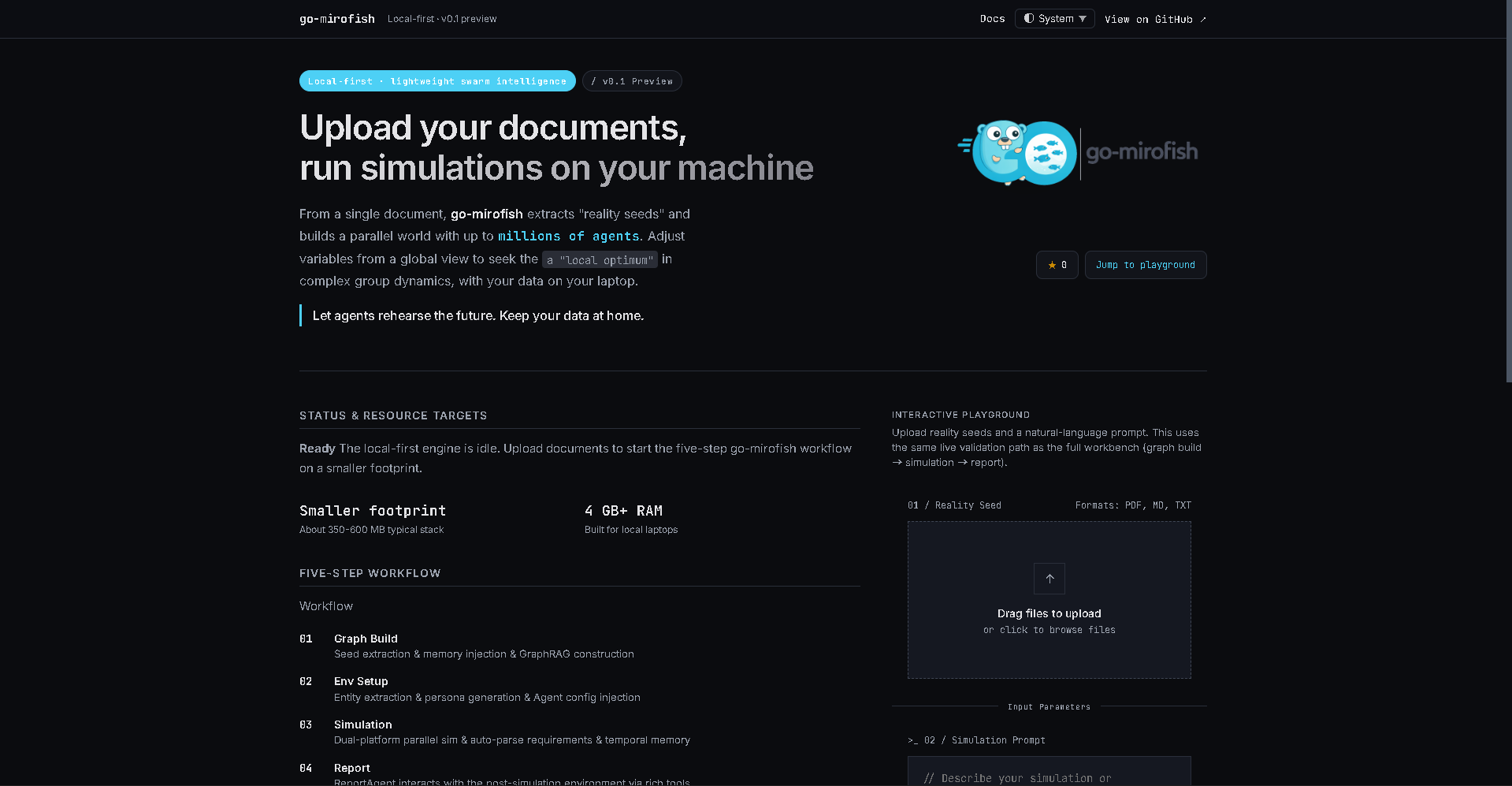Expand the System theme dropdown

(x=1054, y=19)
